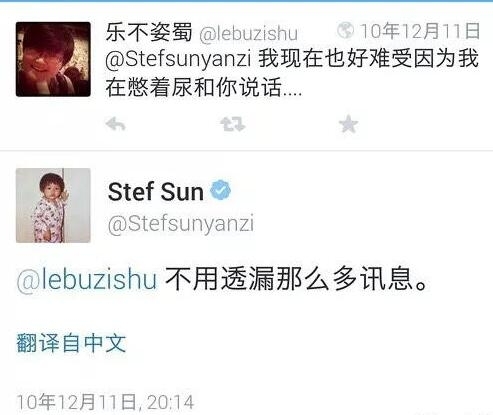
Task: Favorite the tweet with star icon
Action: (x=348, y=124)
